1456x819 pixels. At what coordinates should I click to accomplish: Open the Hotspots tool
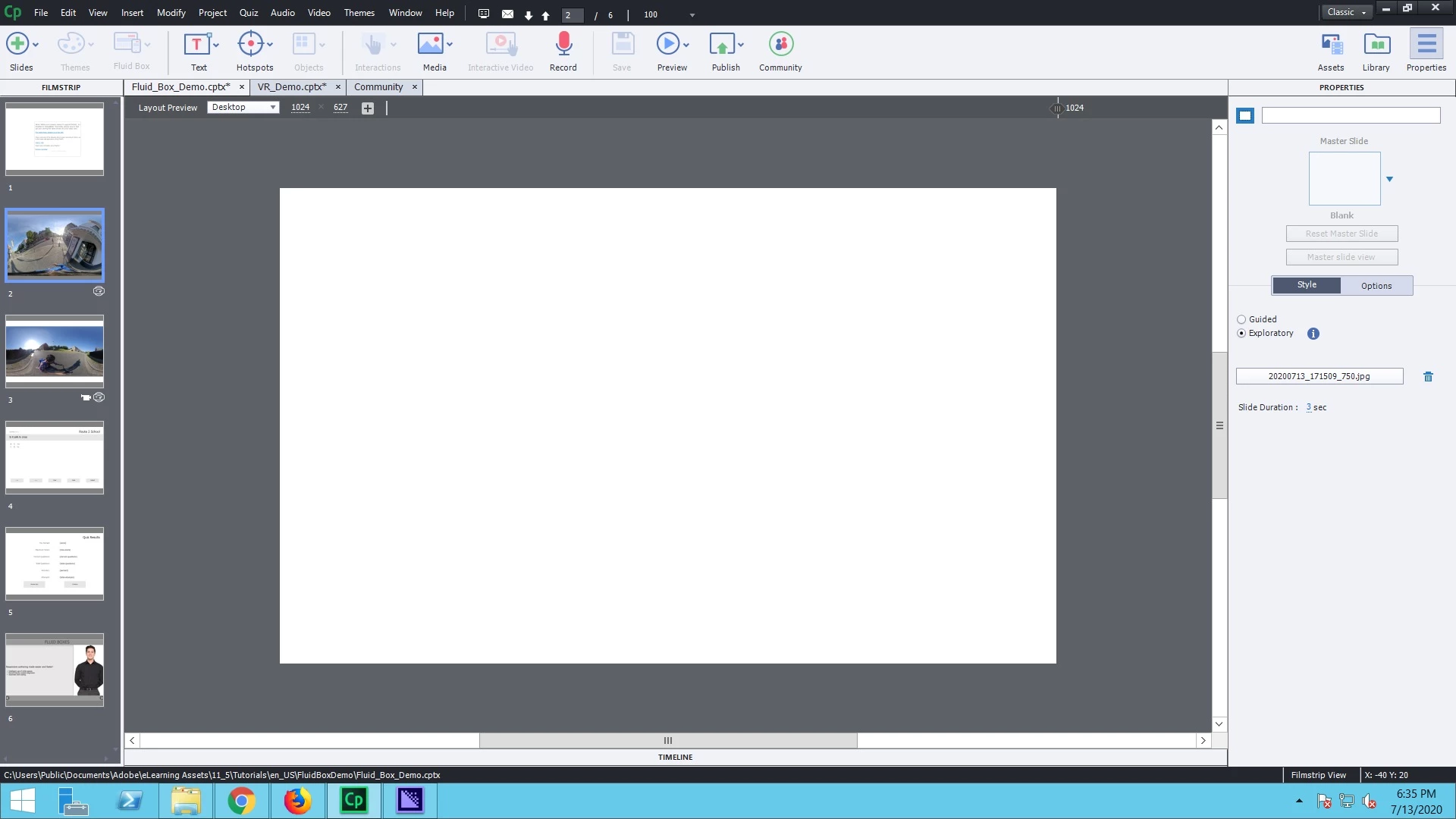point(251,45)
